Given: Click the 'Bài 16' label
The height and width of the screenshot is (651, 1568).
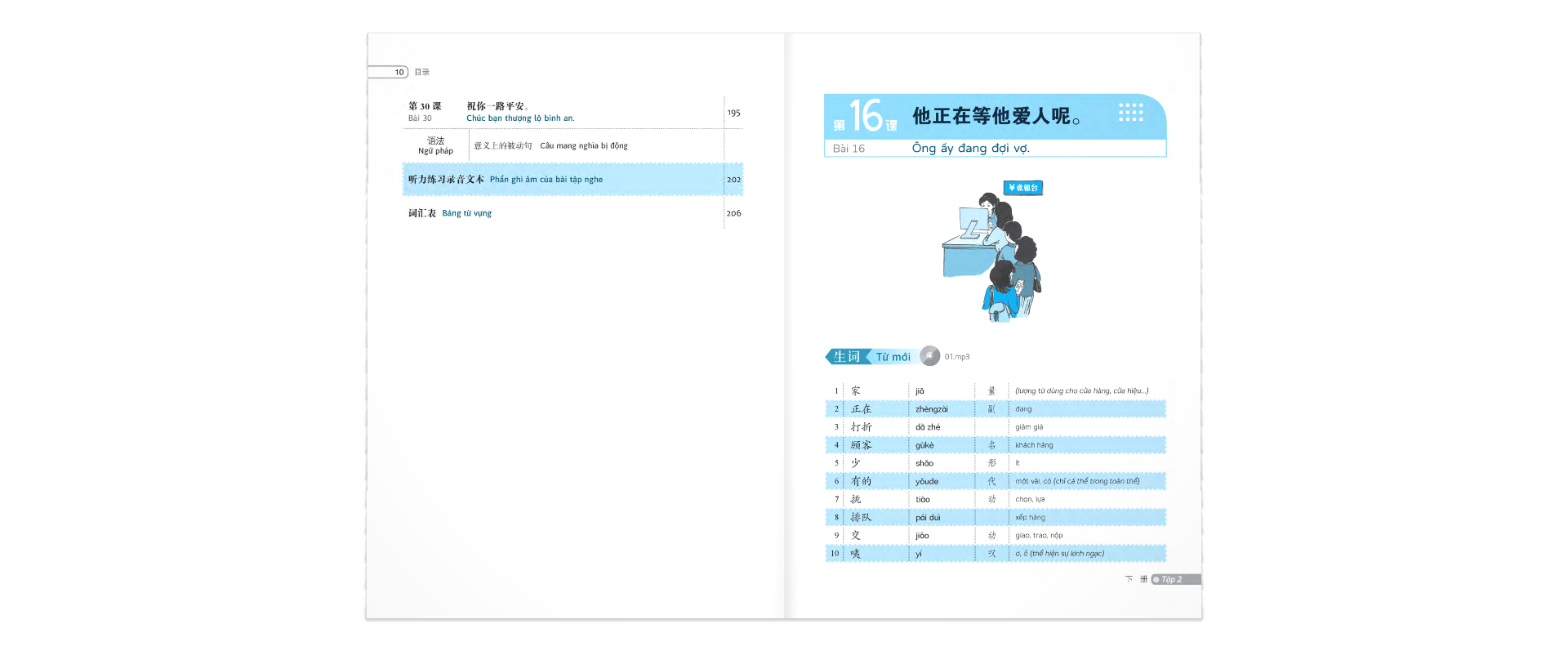Looking at the screenshot, I should click(x=849, y=149).
